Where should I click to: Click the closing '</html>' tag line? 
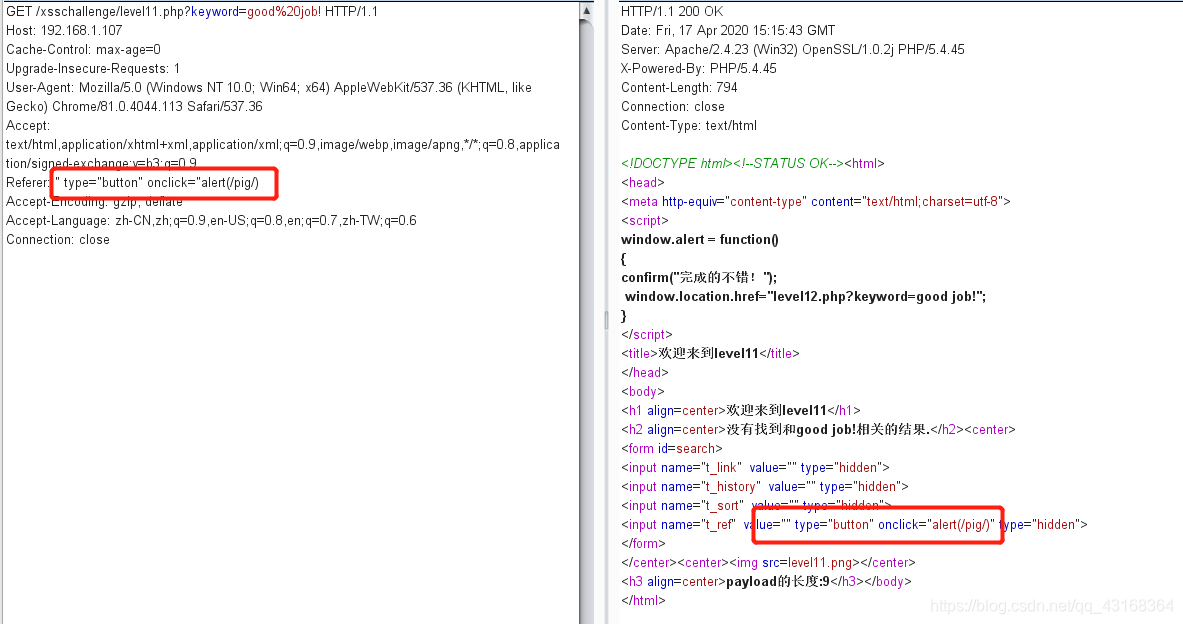pos(644,601)
